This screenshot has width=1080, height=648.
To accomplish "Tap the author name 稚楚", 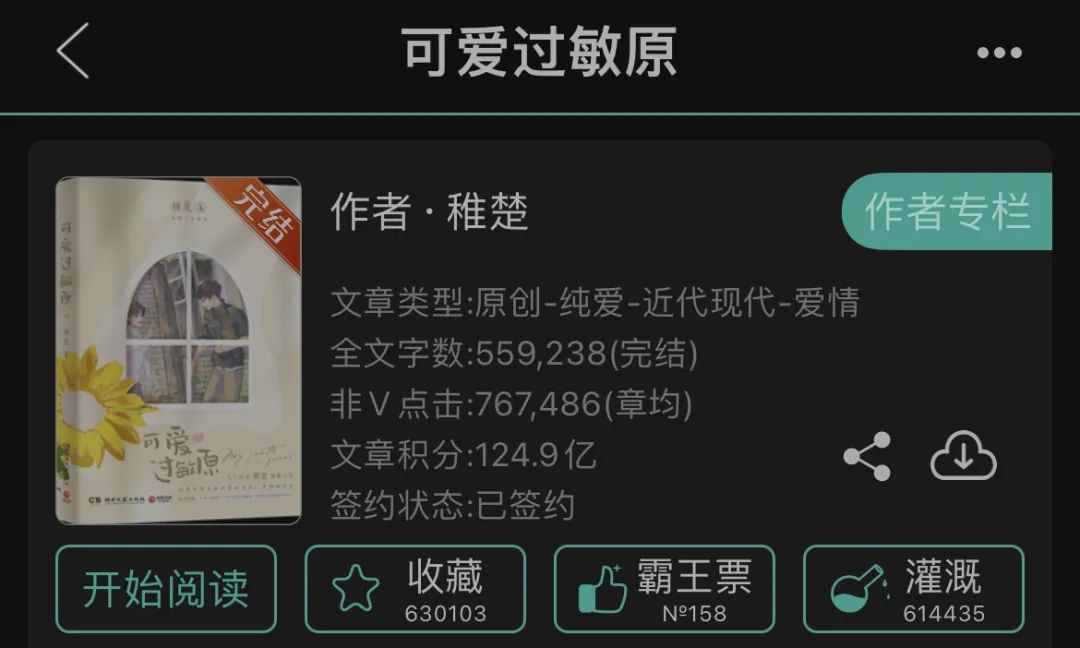I will tap(488, 211).
